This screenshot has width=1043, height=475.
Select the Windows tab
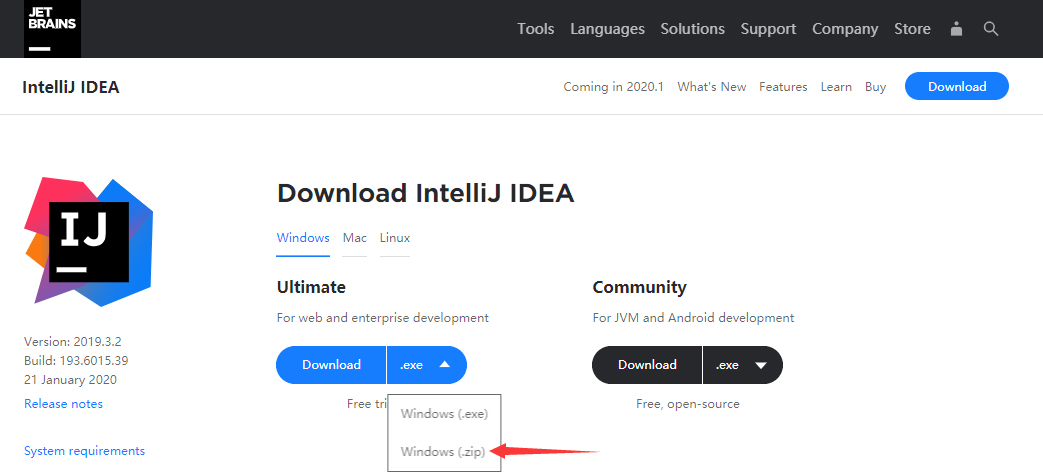[303, 238]
